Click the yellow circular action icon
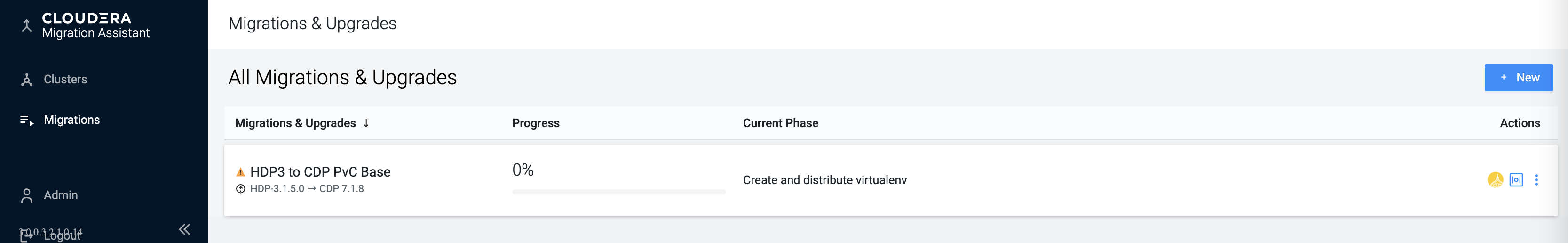Image resolution: width=1568 pixels, height=243 pixels. (1495, 180)
